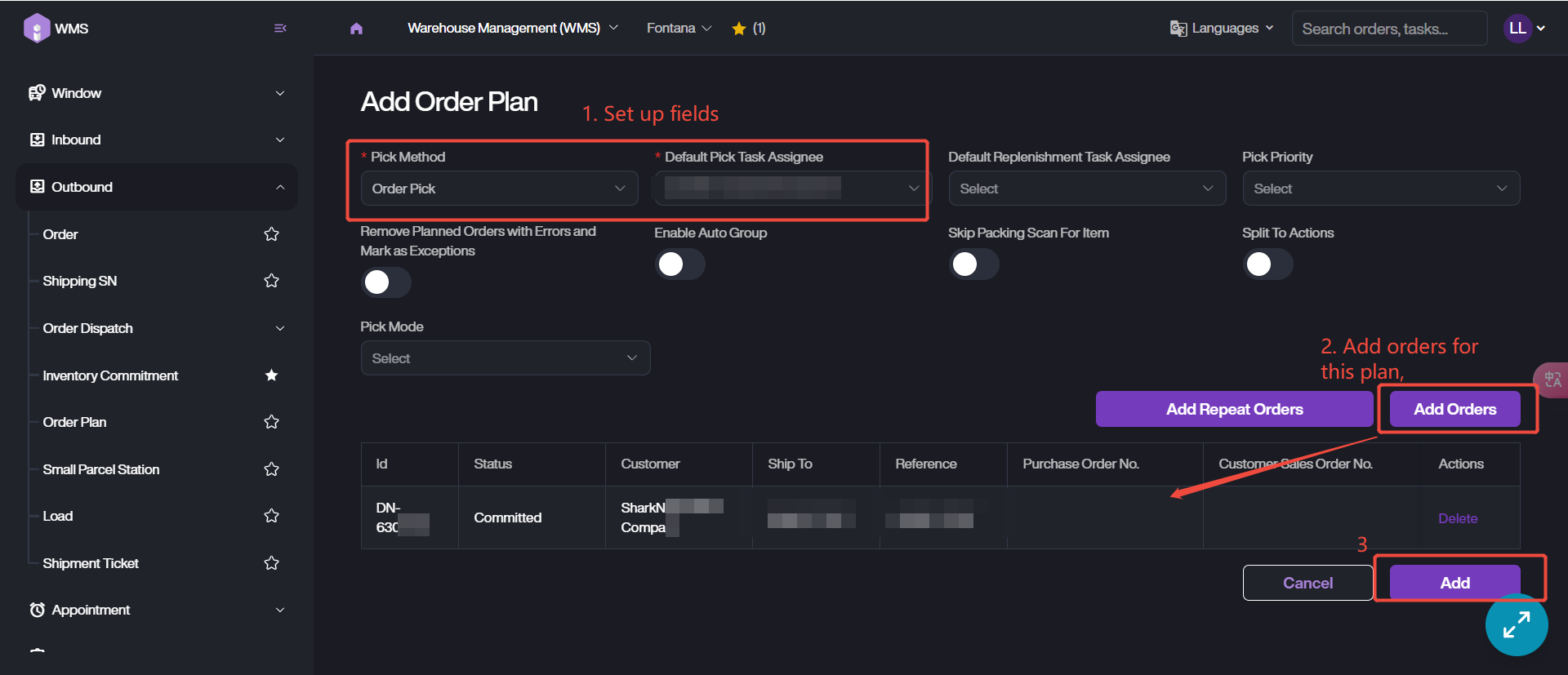Unfavorite Inventory Commitment star
This screenshot has width=1568, height=675.
(272, 375)
